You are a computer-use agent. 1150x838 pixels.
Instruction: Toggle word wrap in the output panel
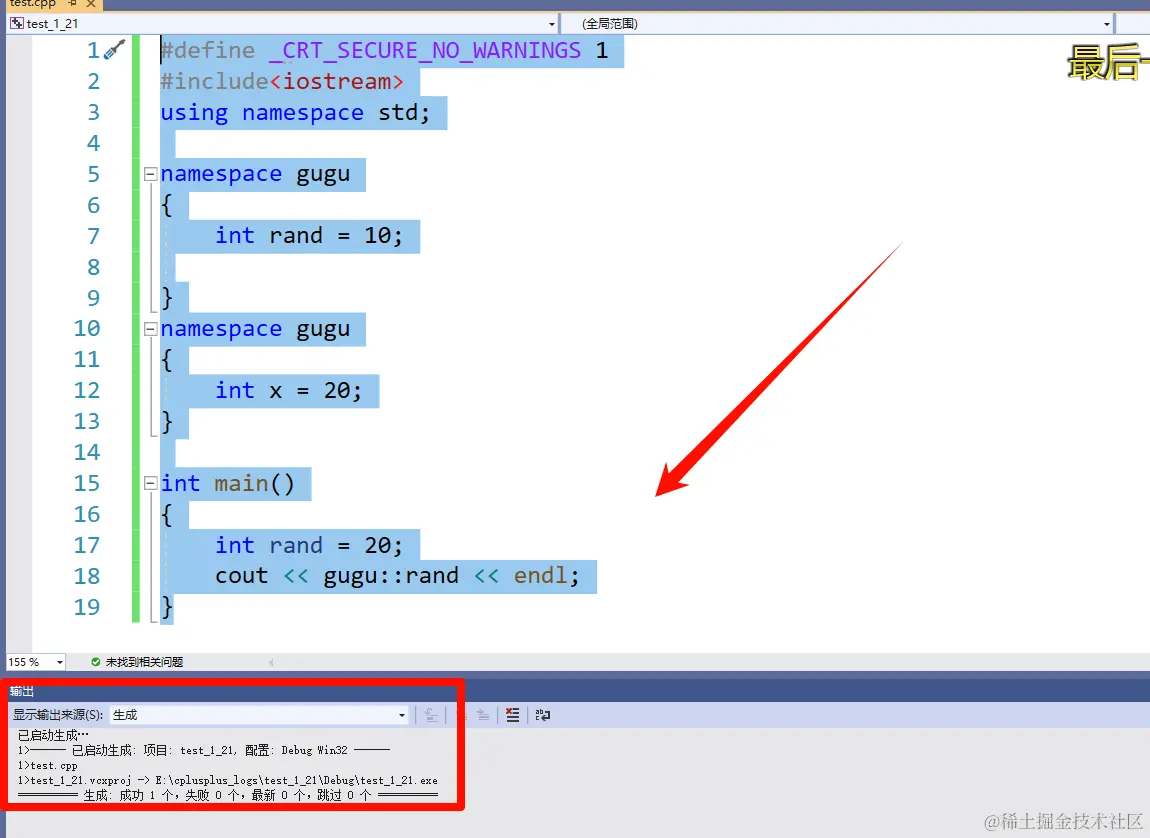543,715
